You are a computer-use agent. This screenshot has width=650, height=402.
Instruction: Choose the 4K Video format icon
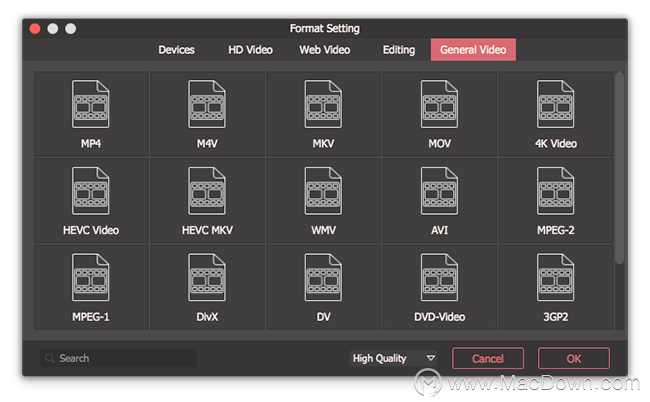point(555,104)
